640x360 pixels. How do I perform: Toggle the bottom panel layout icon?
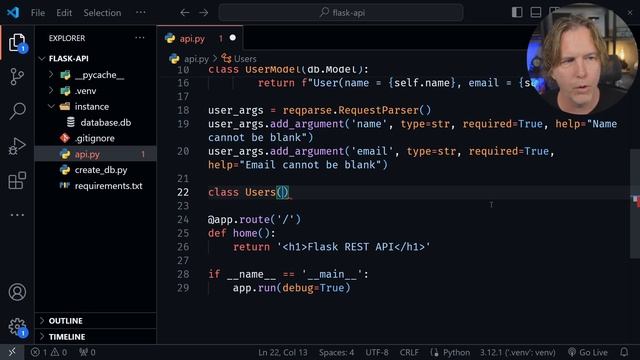[x=536, y=12]
